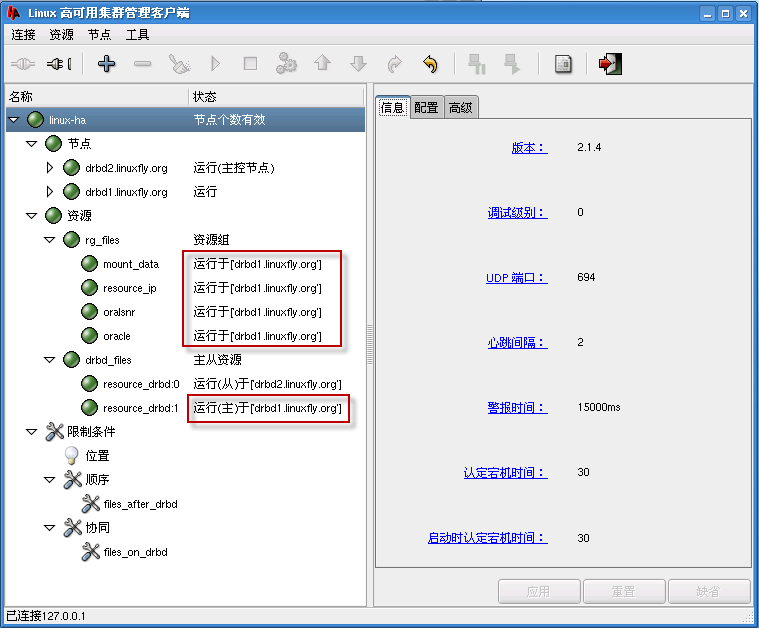Click the red exit door icon
The height and width of the screenshot is (628, 759).
609,64
